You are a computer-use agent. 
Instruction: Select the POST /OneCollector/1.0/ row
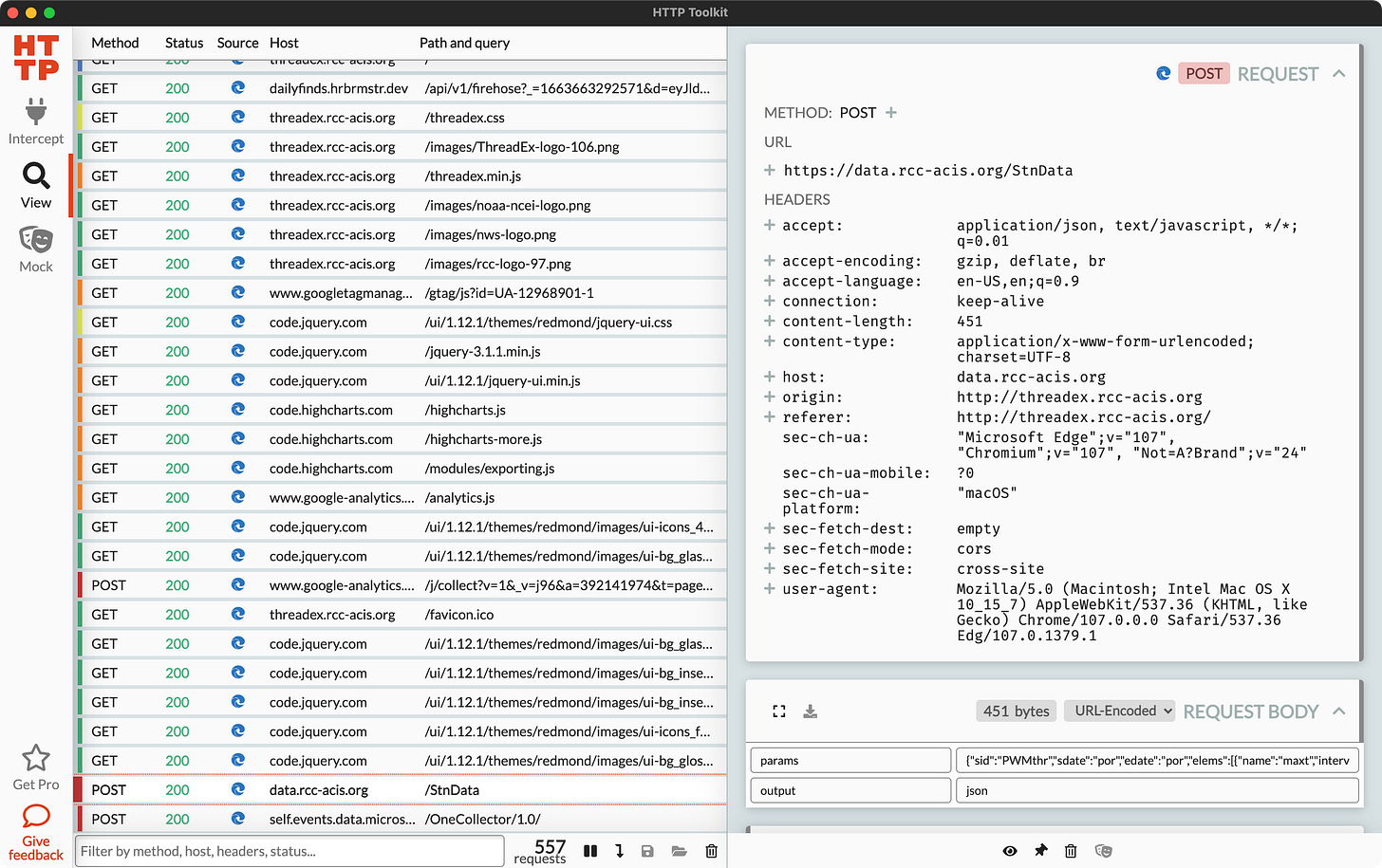[402, 819]
